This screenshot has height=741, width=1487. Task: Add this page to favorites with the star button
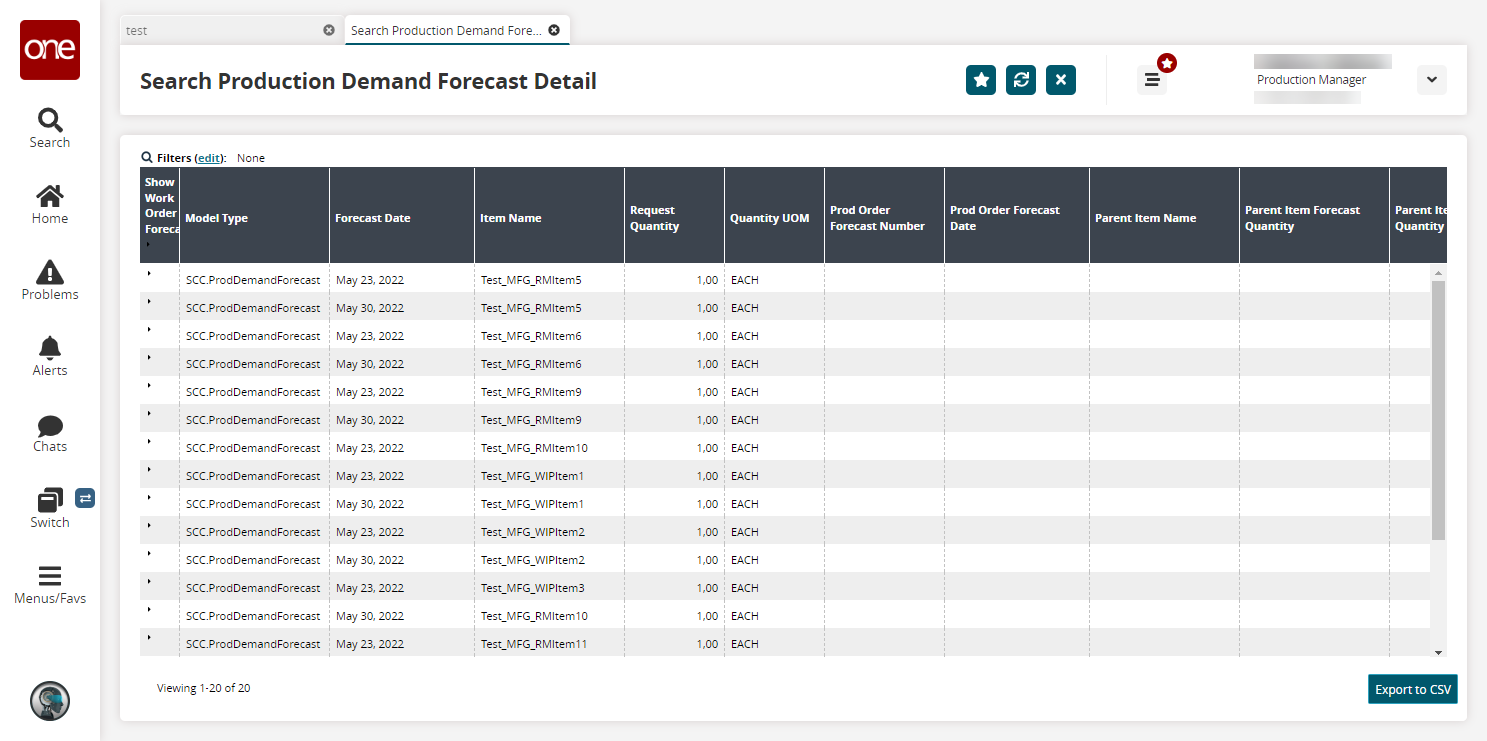coord(981,80)
